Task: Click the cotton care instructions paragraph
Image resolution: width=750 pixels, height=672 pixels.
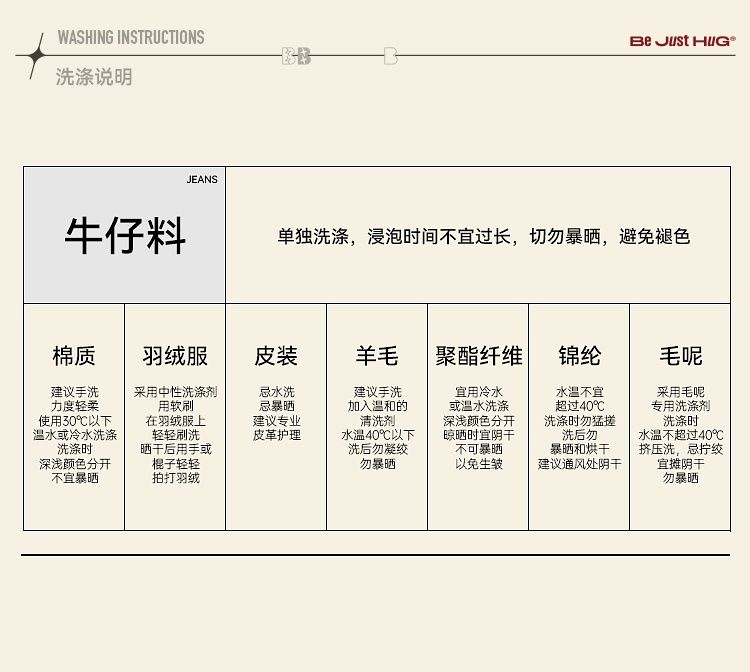Action: tap(74, 435)
